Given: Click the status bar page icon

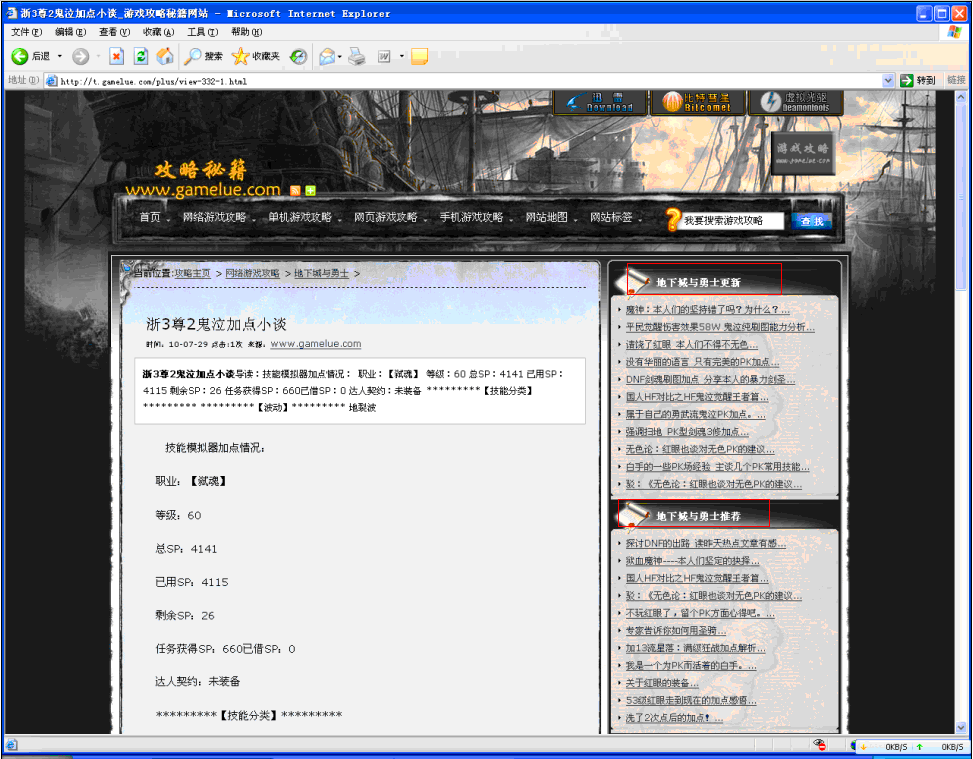Looking at the screenshot, I should [x=12, y=745].
